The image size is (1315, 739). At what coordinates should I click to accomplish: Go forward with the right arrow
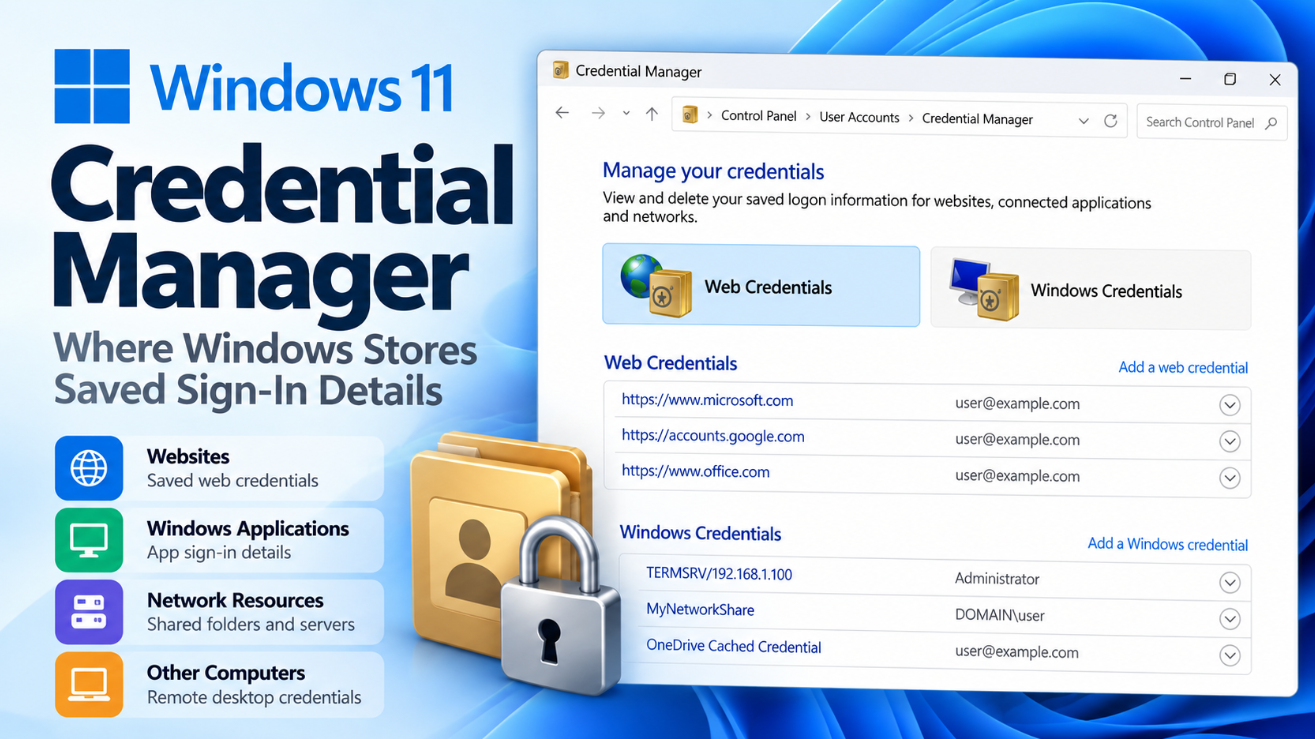point(598,113)
